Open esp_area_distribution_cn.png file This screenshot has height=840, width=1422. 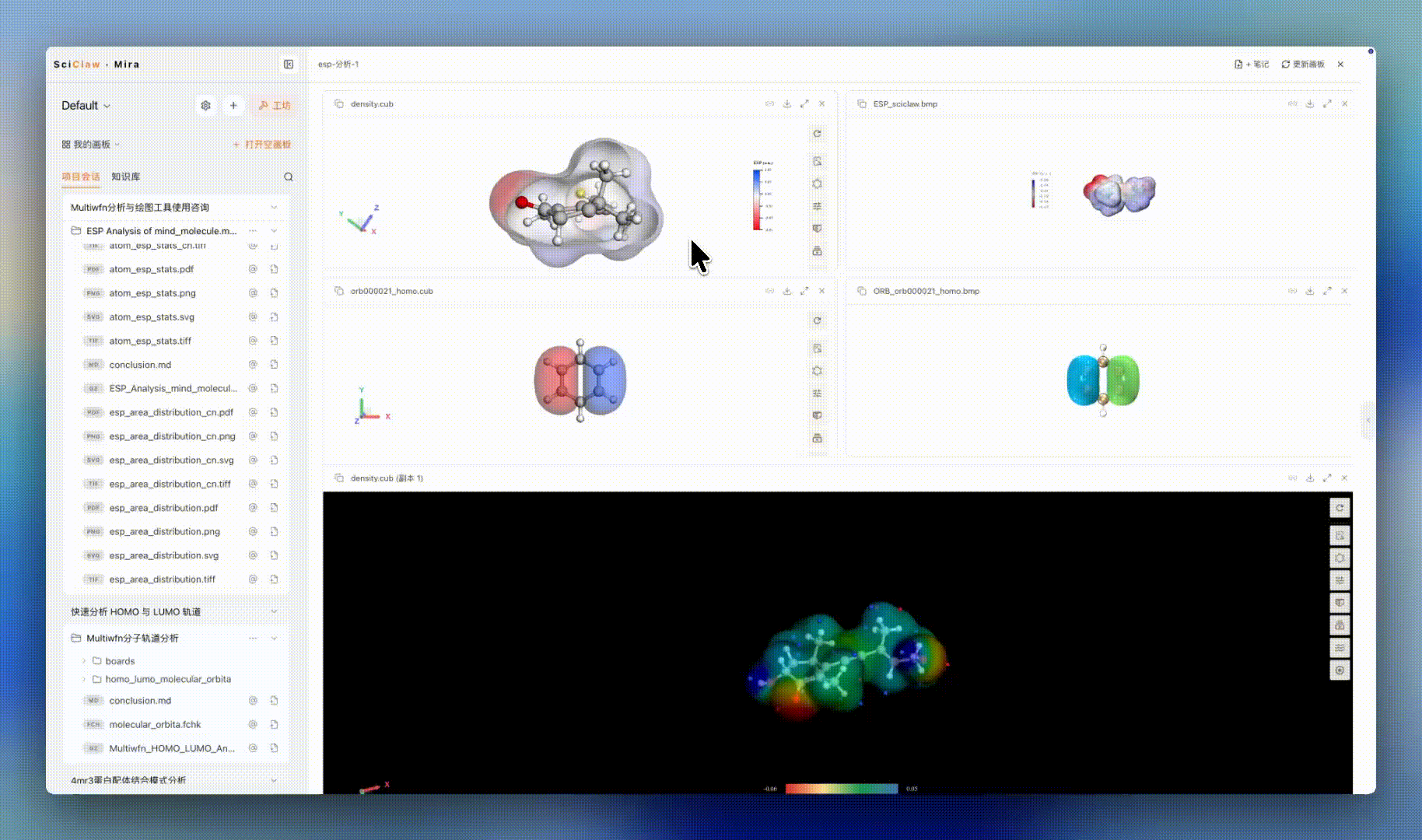[x=172, y=436]
